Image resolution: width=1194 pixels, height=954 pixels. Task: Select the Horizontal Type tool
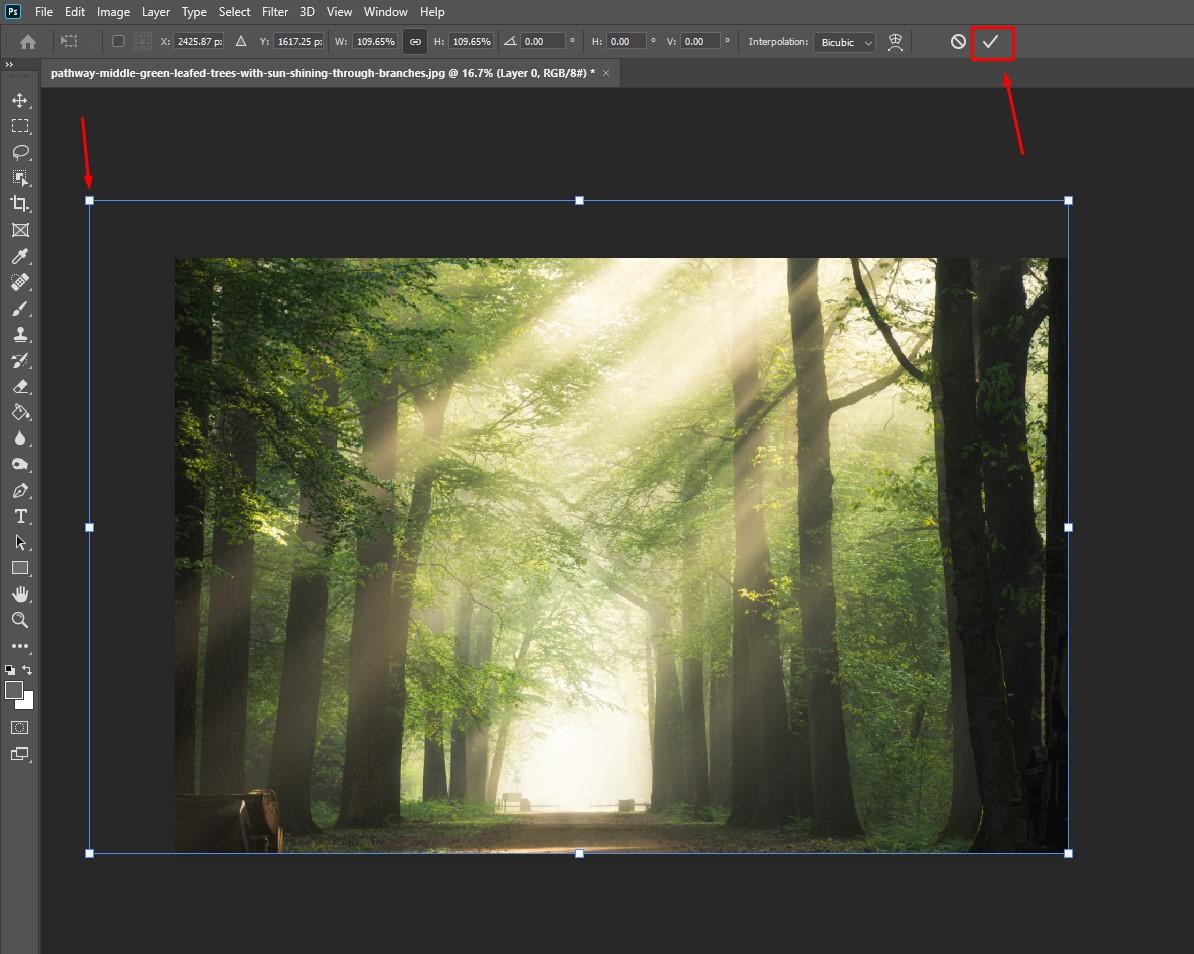pyautogui.click(x=19, y=516)
